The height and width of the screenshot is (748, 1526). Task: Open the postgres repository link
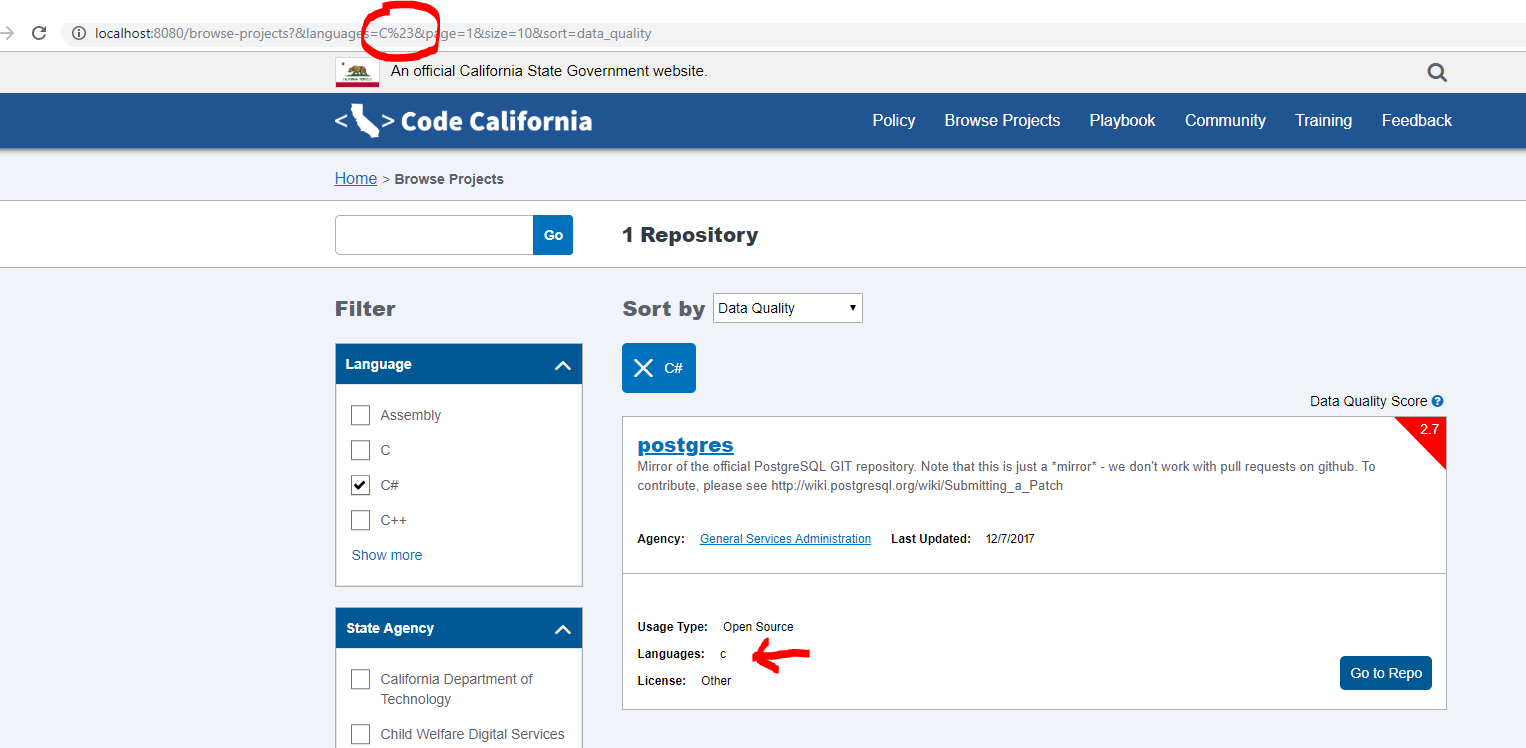(x=685, y=445)
